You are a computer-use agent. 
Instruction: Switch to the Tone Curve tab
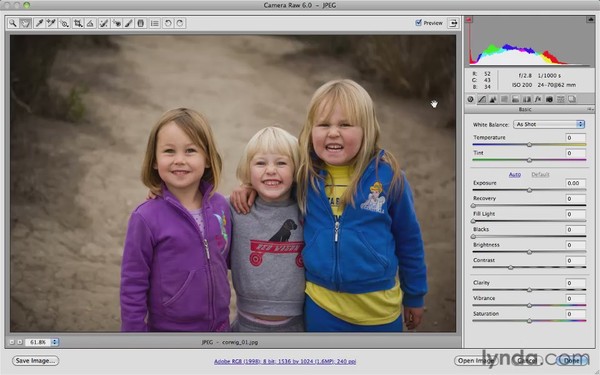click(x=482, y=99)
